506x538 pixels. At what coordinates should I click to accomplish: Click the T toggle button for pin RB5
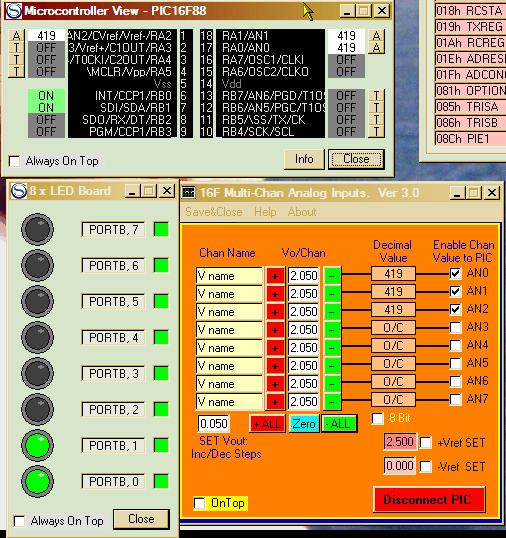click(x=376, y=119)
